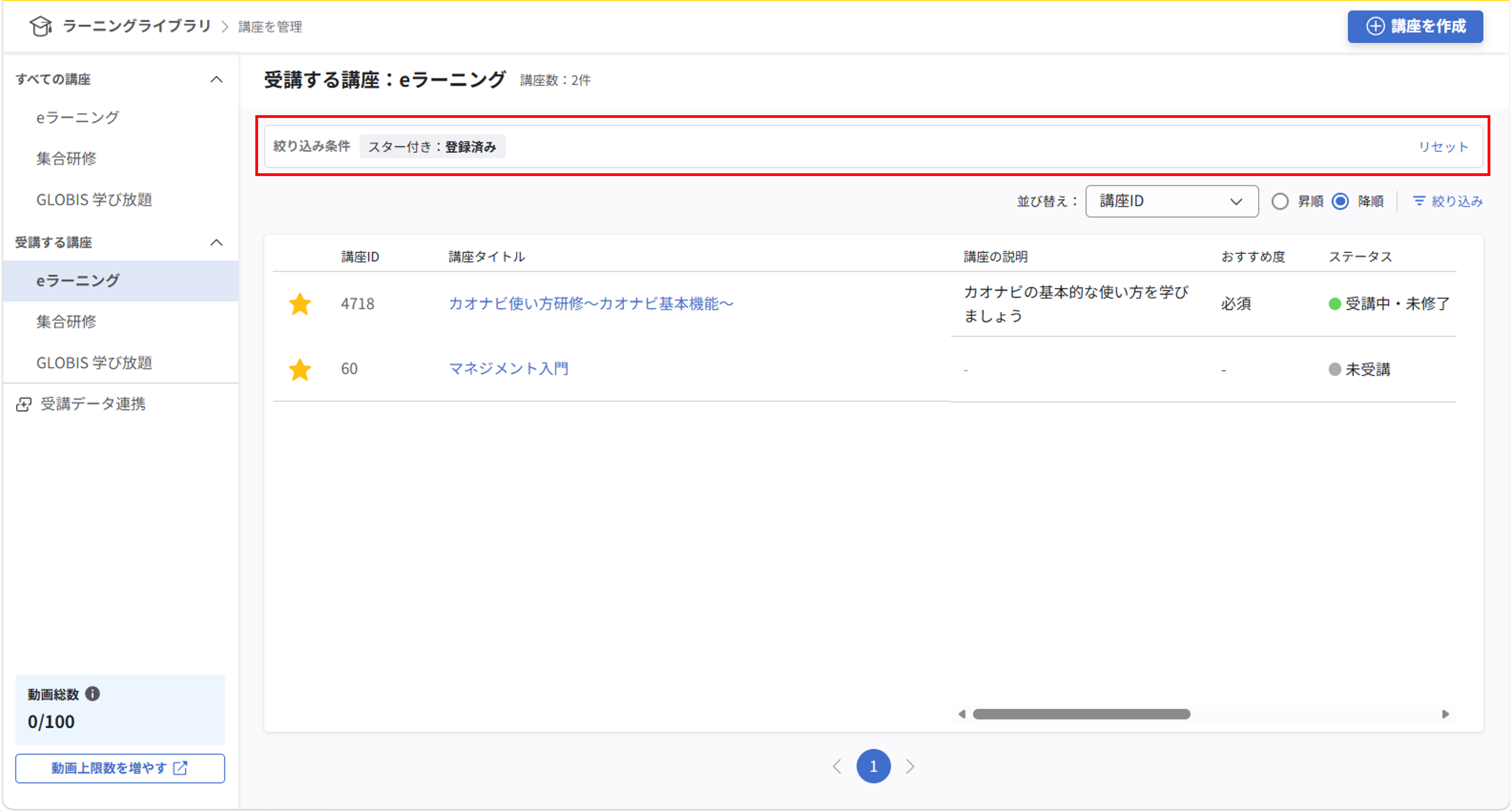This screenshot has width=1512, height=811.
Task: Unstar course 4718 via its star icon
Action: click(x=300, y=304)
